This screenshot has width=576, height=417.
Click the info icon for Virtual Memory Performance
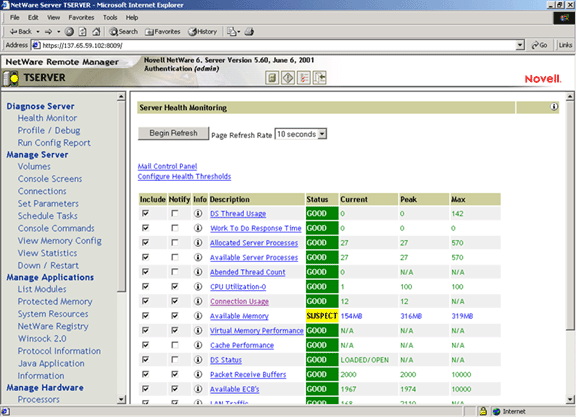[198, 330]
